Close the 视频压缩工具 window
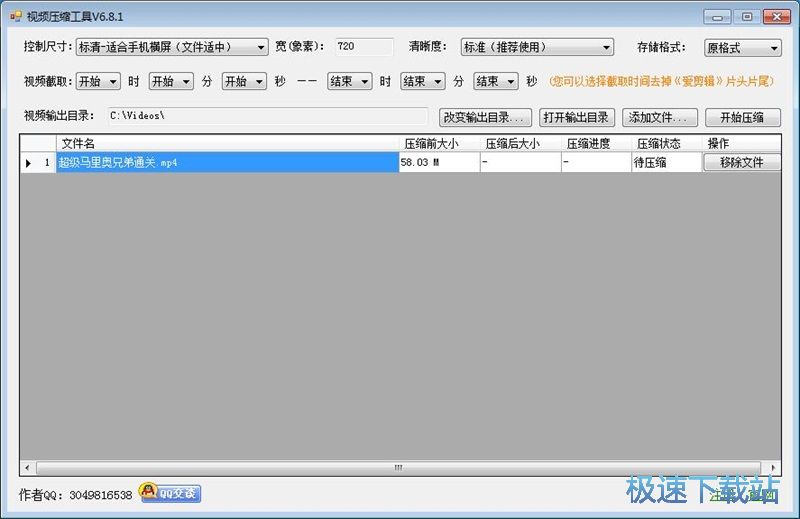Screen dimensions: 800x519 pyautogui.click(x=777, y=17)
